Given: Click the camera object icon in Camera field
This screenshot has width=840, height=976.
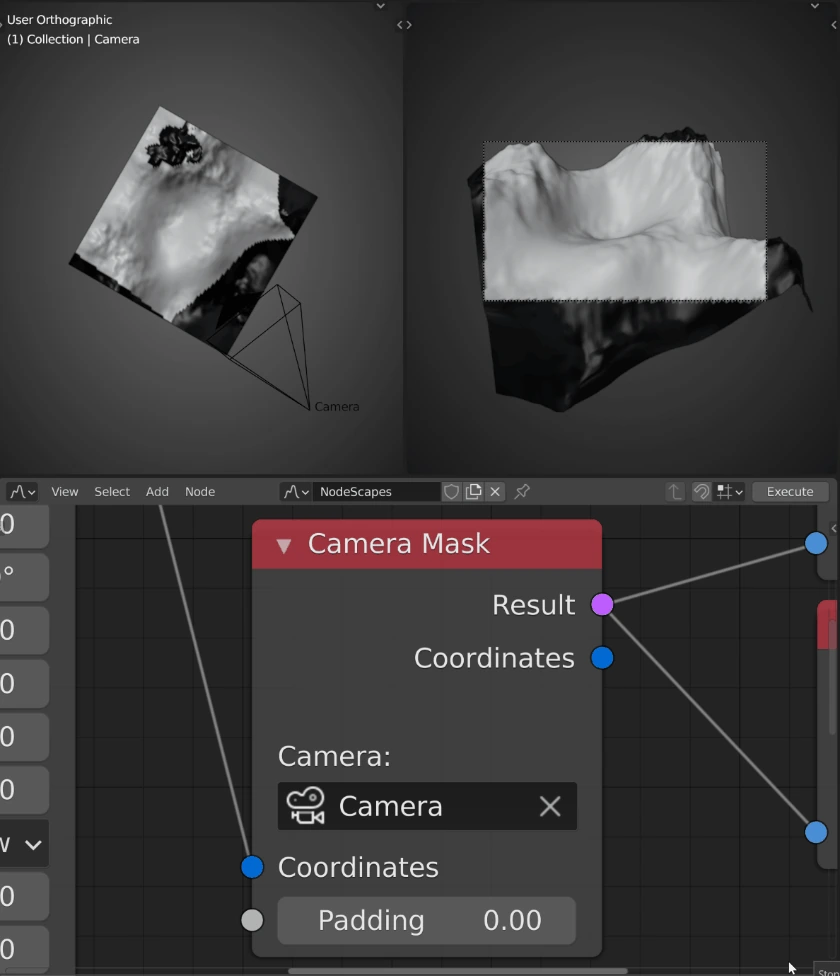Looking at the screenshot, I should point(306,806).
